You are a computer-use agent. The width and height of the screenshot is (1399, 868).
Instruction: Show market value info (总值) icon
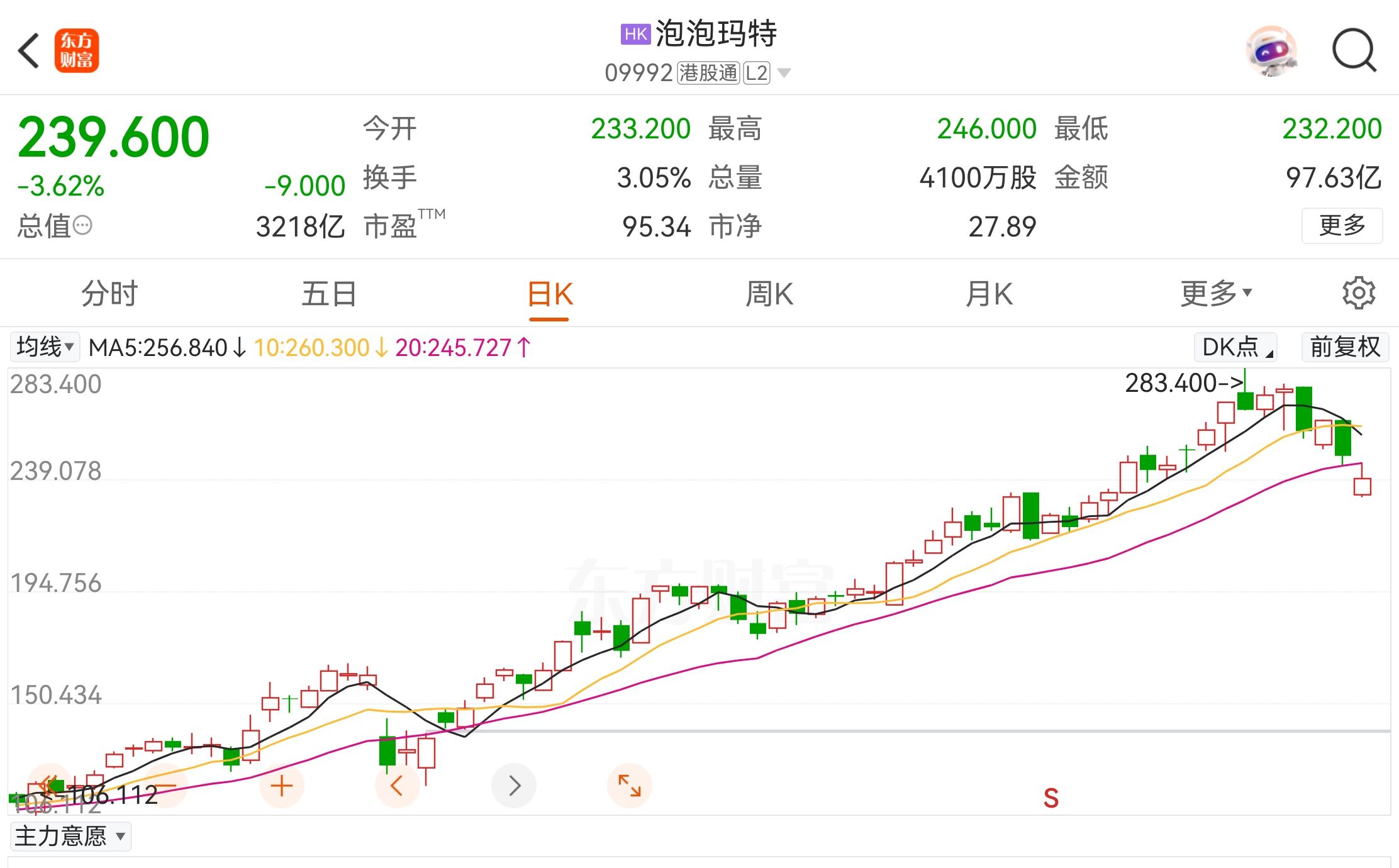pos(82,225)
